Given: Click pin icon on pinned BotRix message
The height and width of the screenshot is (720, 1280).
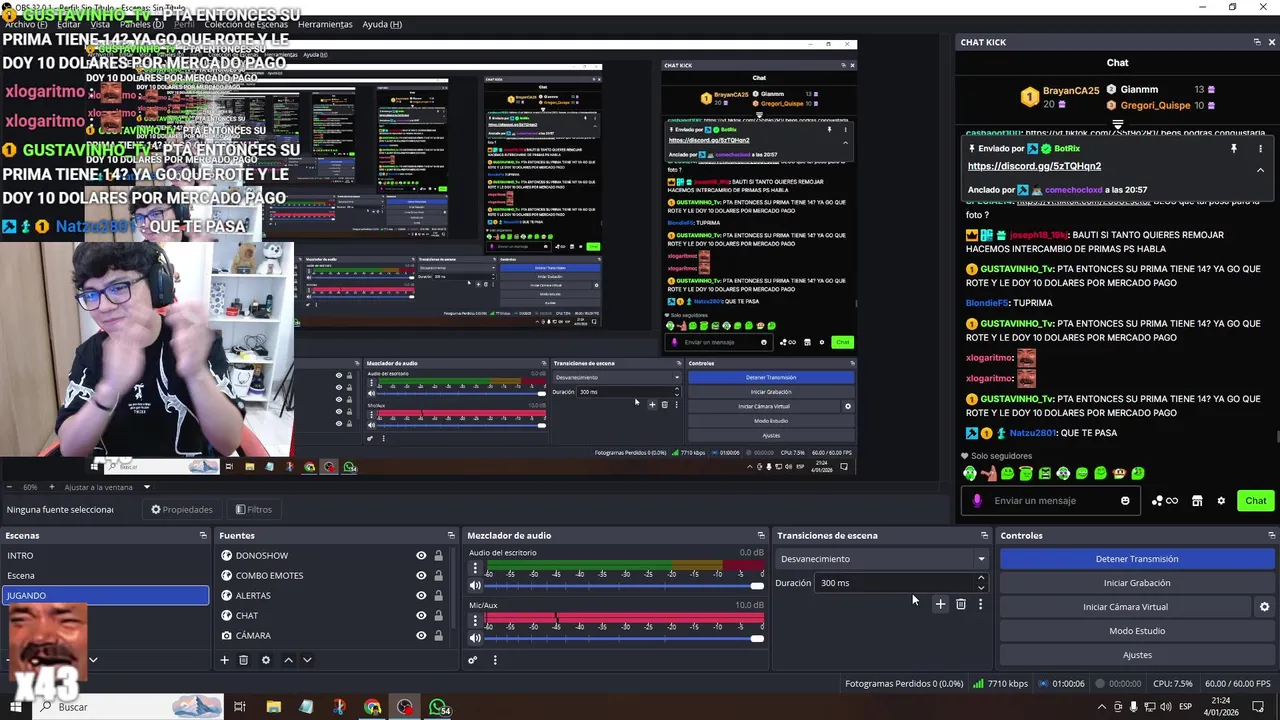Looking at the screenshot, I should tap(1234, 148).
